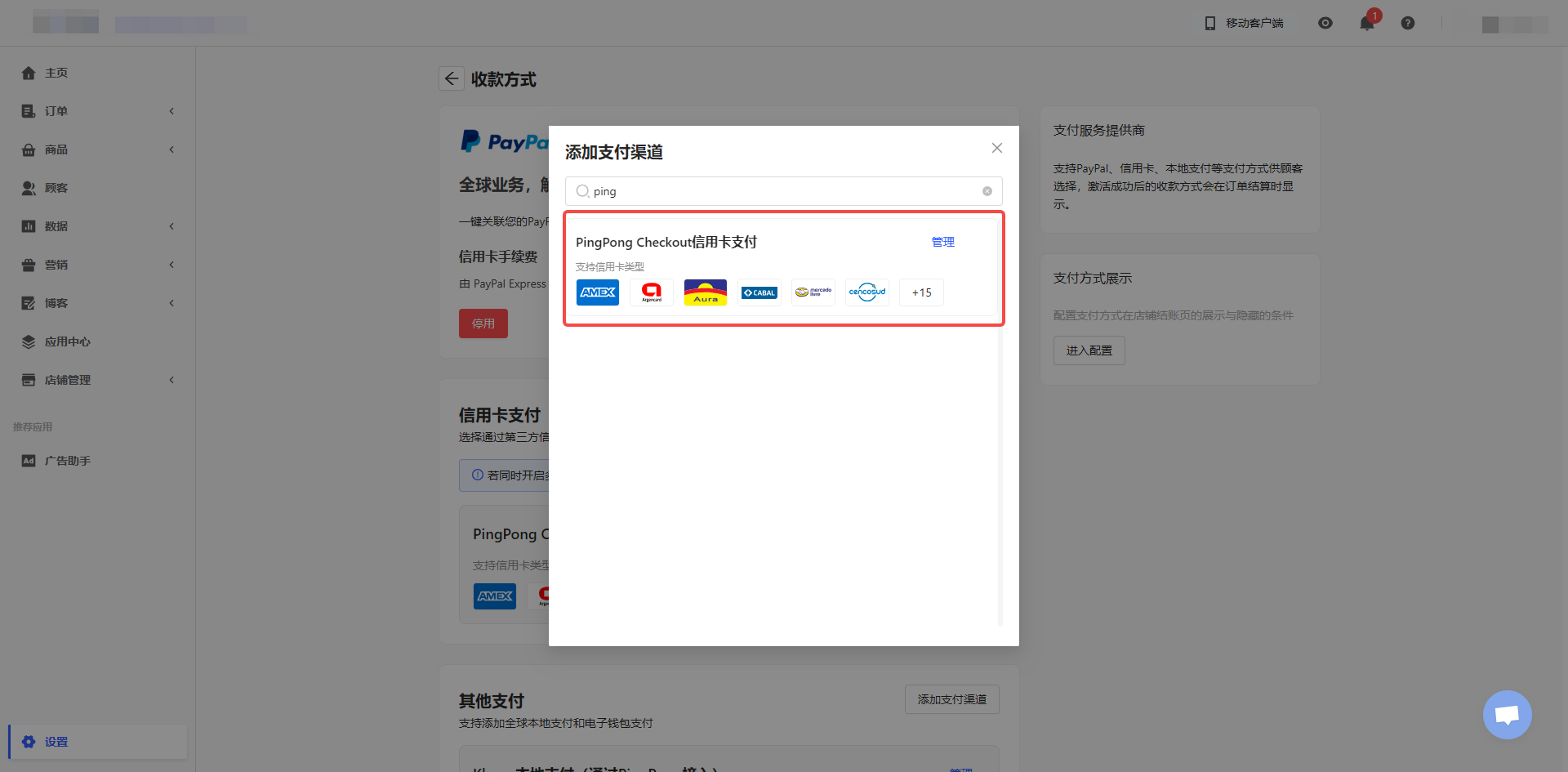Click the 其他支付 section heading
Viewport: 1568px width, 772px height.
pos(492,701)
